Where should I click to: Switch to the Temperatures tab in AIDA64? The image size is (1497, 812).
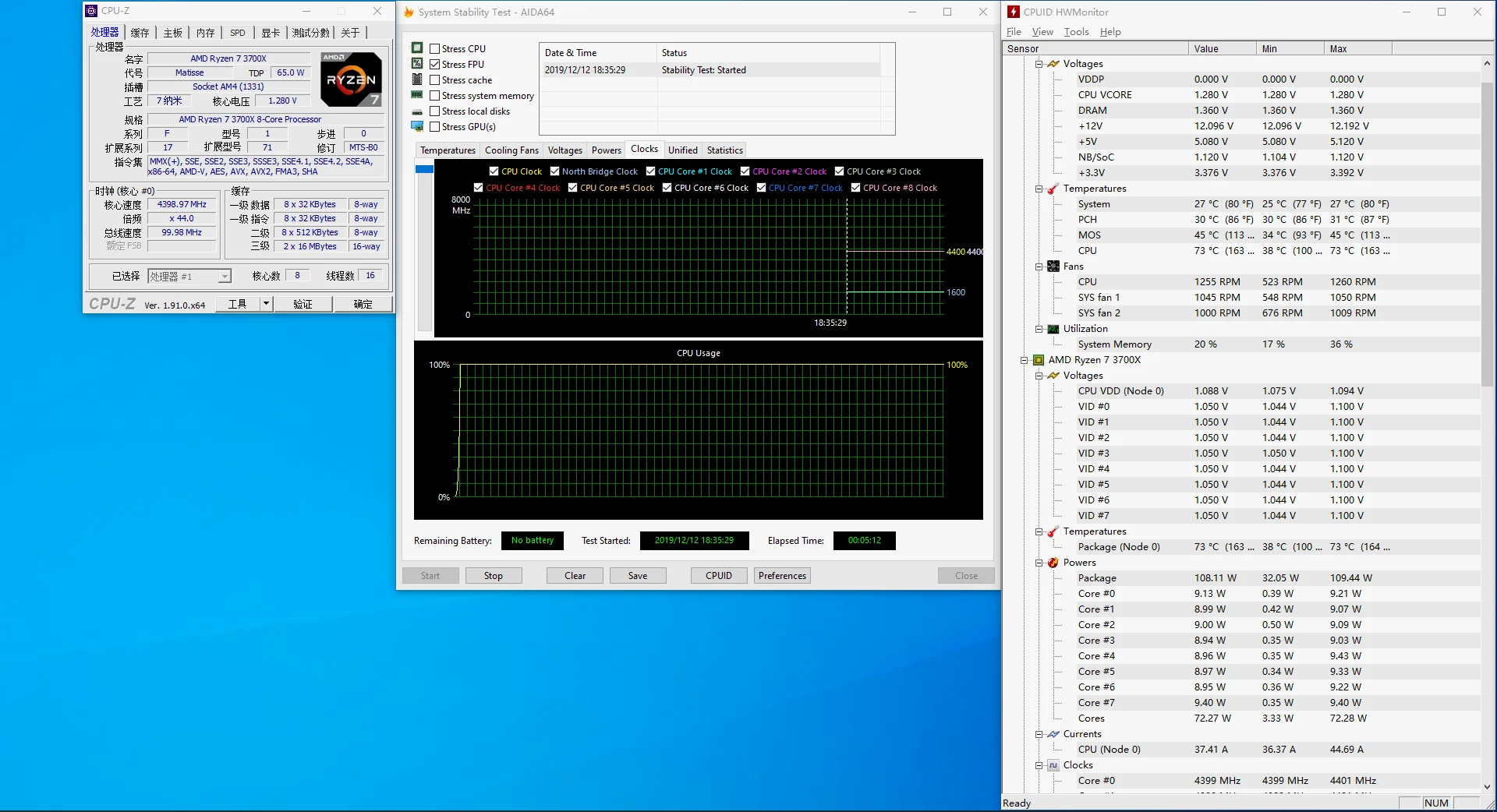[448, 150]
